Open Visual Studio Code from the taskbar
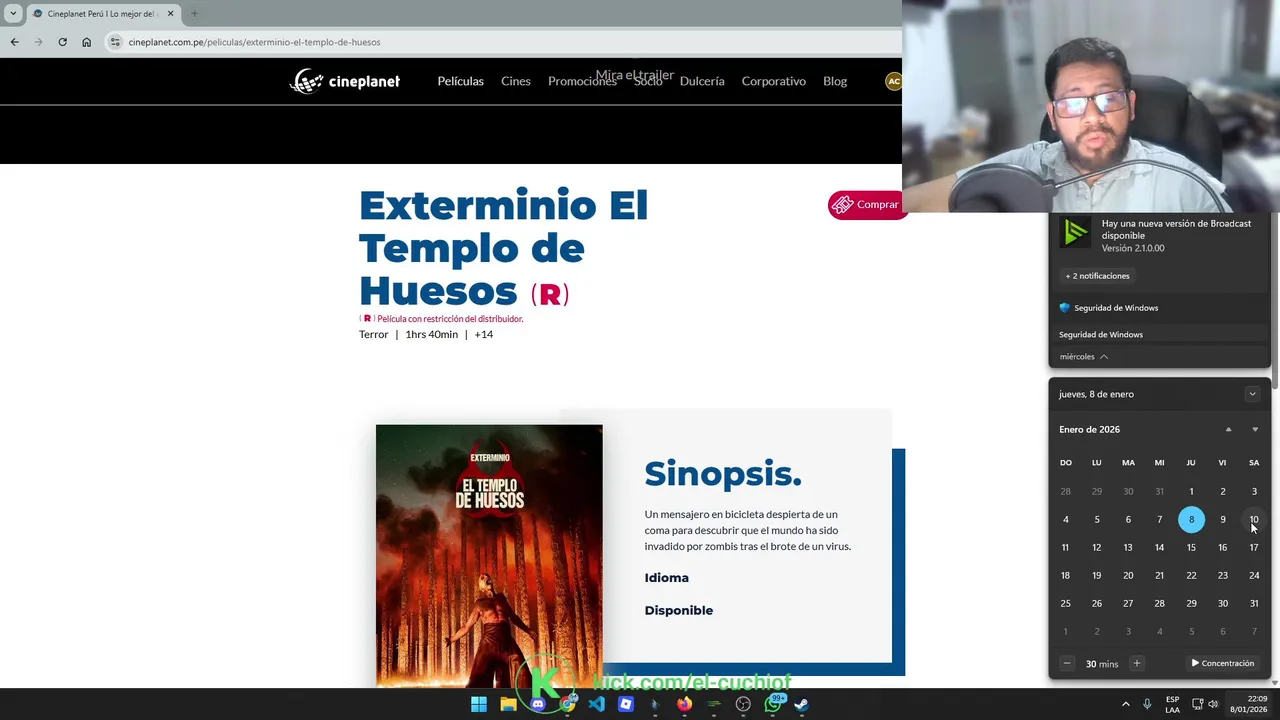 coord(596,704)
